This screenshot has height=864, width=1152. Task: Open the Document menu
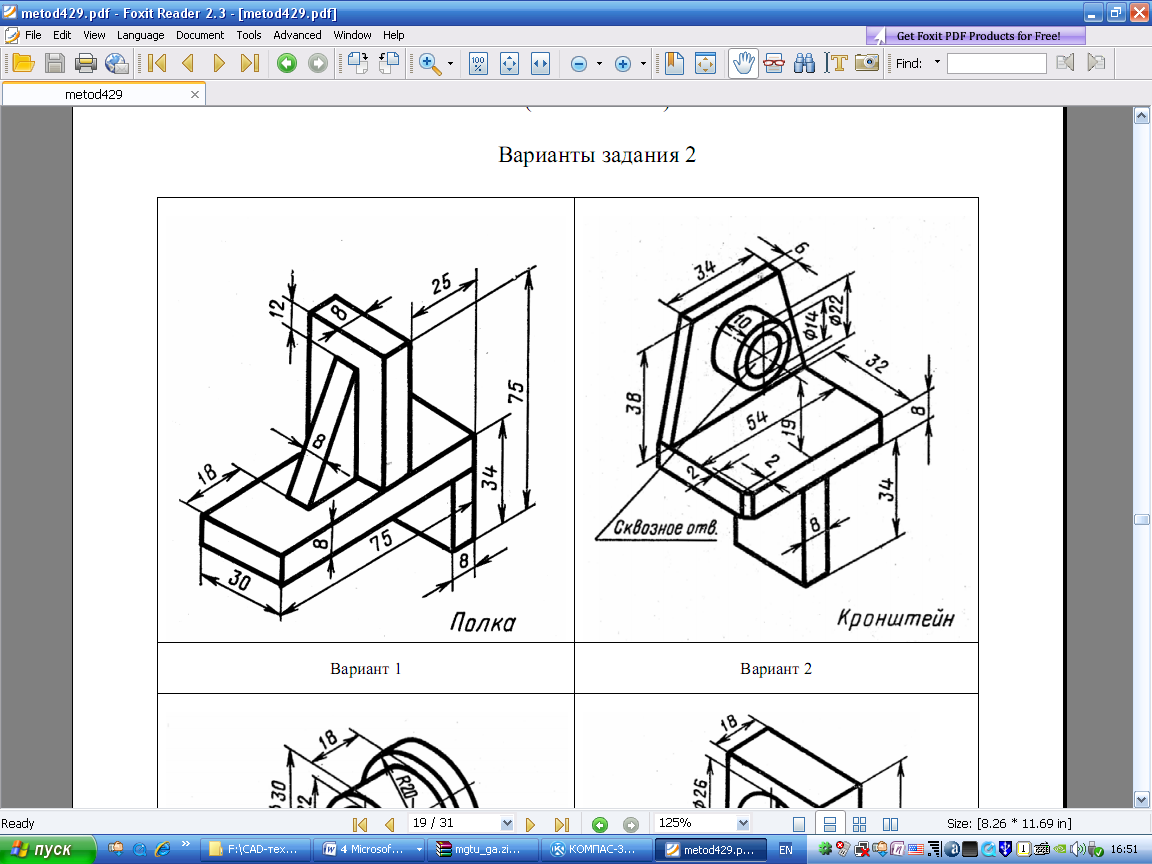tap(200, 35)
